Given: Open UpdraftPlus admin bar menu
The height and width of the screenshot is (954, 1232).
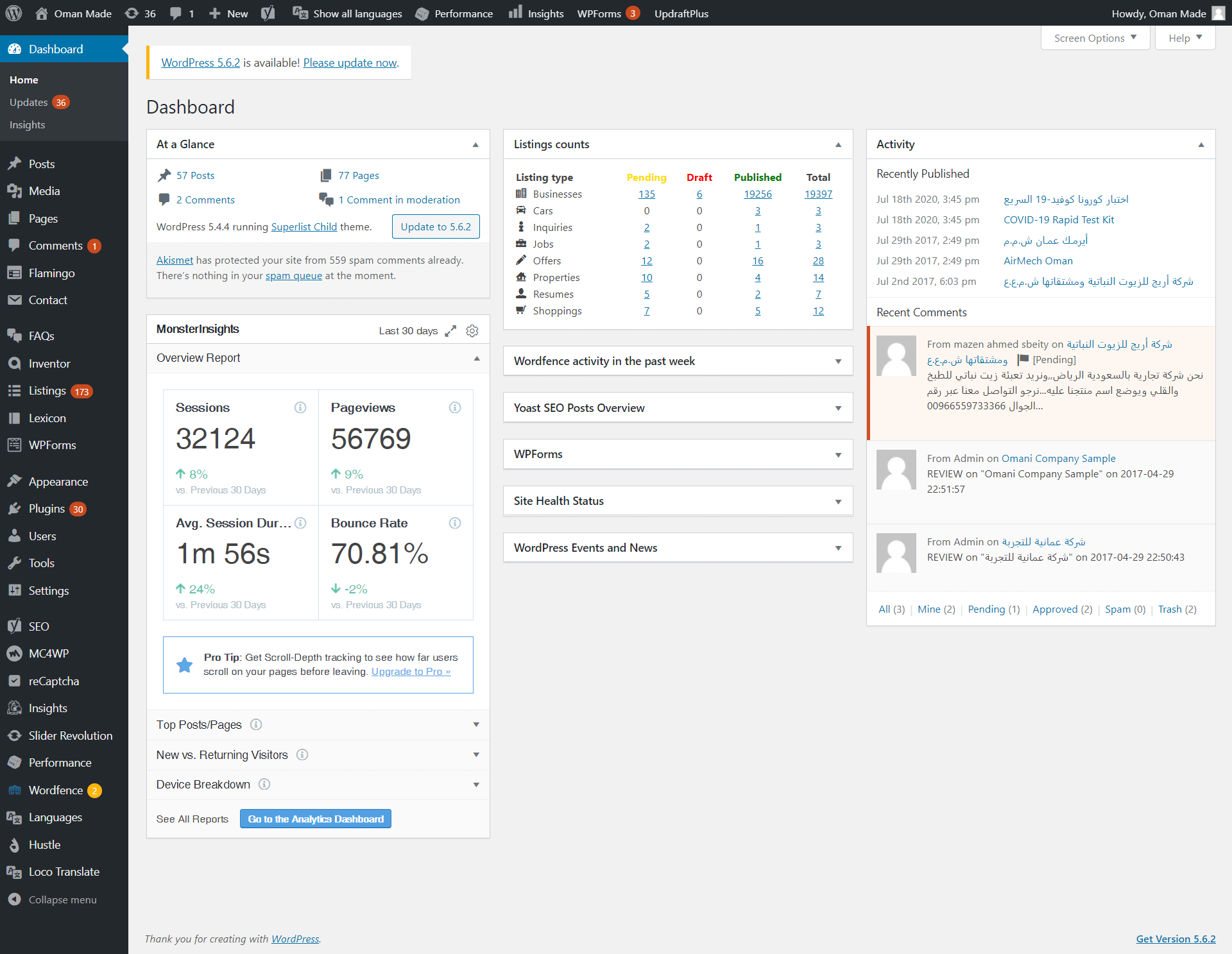Looking at the screenshot, I should pos(681,13).
